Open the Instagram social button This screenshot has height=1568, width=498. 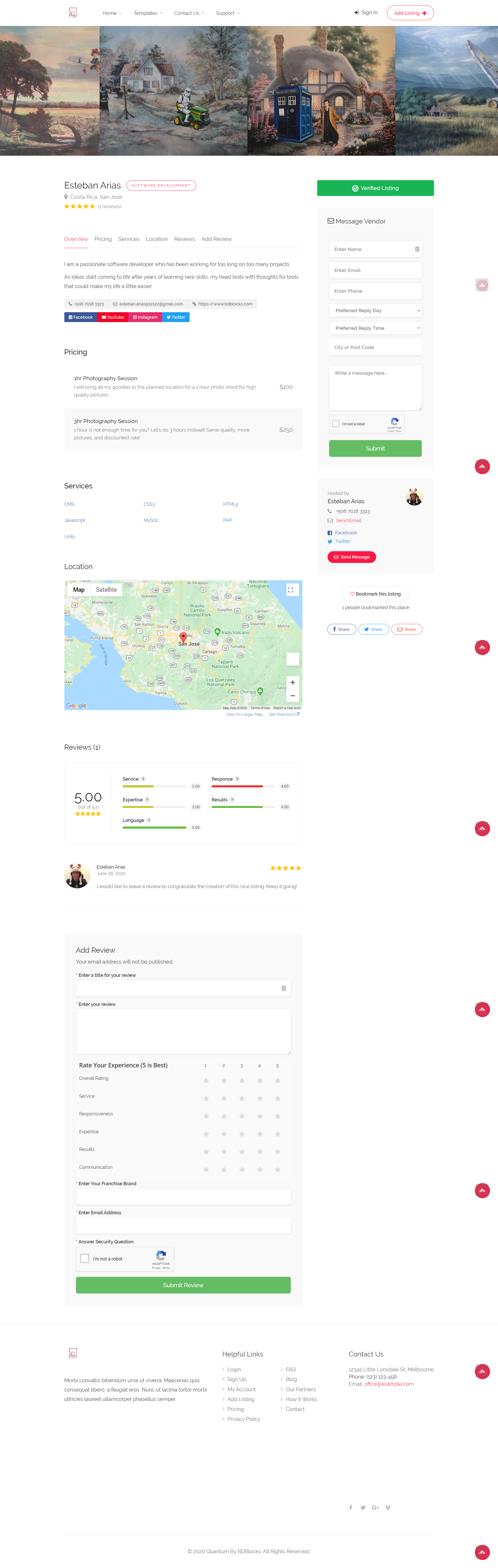145,317
